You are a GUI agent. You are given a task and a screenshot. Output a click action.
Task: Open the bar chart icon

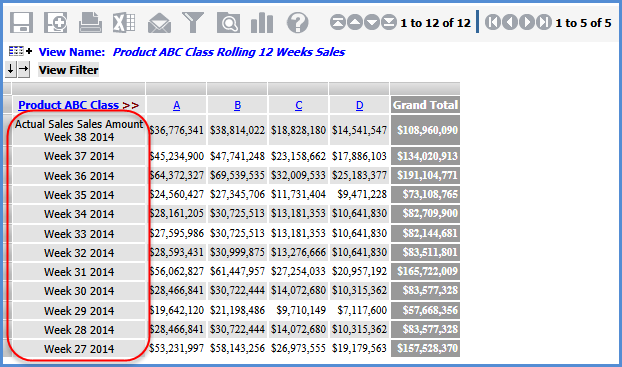pyautogui.click(x=262, y=22)
